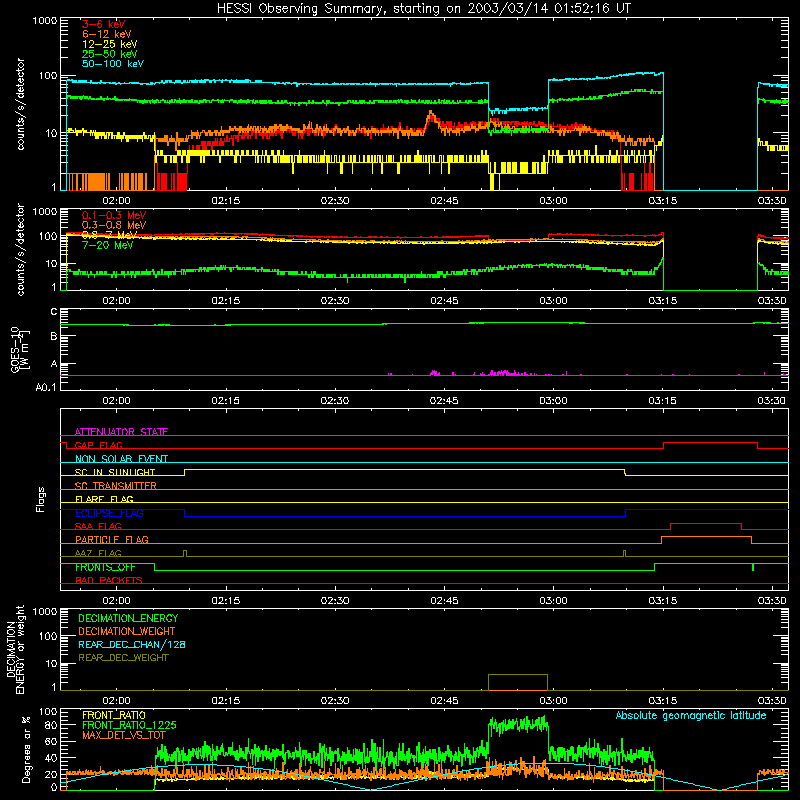The image size is (800, 800).
Task: Select the cyan 50-100 keV legend label
Action: tap(113, 64)
